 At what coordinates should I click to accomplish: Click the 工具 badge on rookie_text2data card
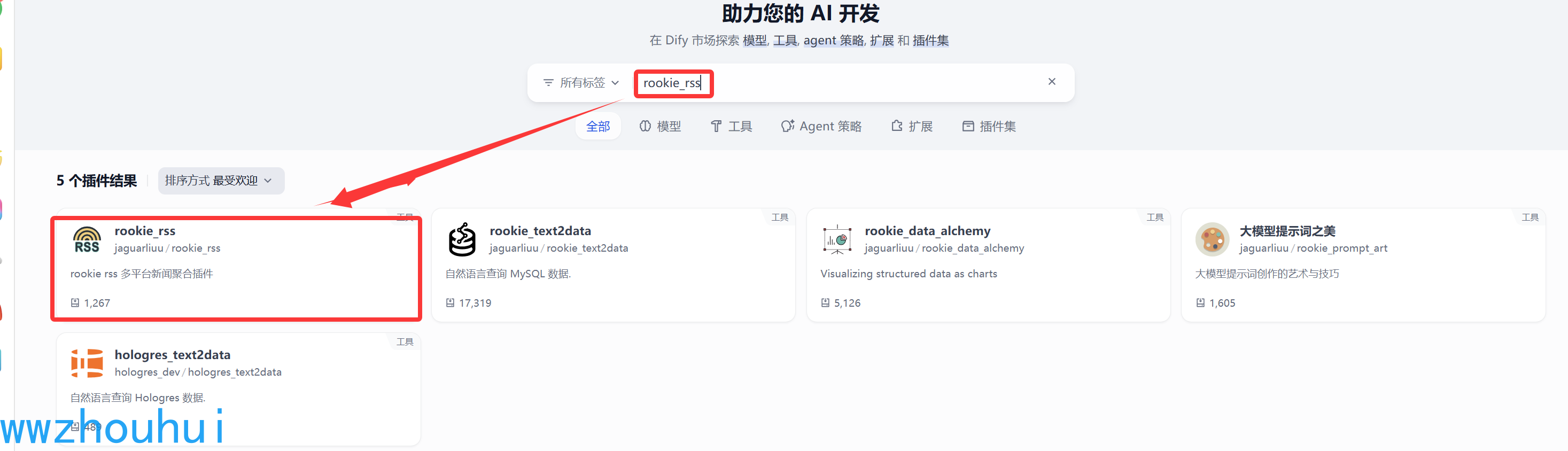(x=779, y=217)
